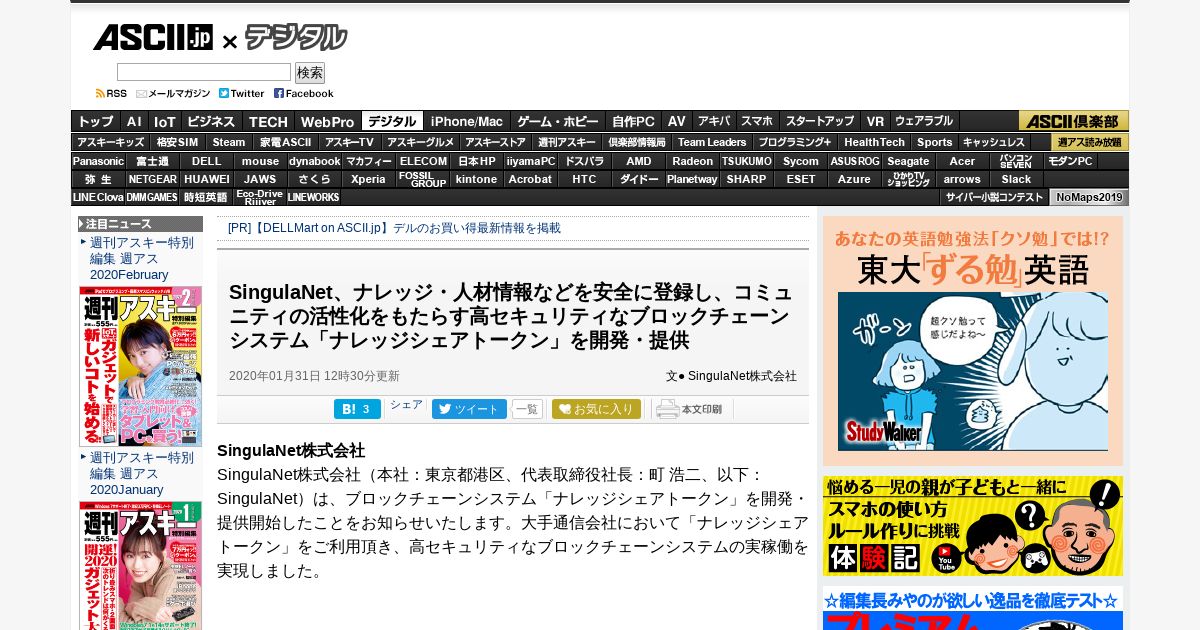The image size is (1200, 630).
Task: Open the ASCII倶楽部 banner button
Action: click(1074, 121)
